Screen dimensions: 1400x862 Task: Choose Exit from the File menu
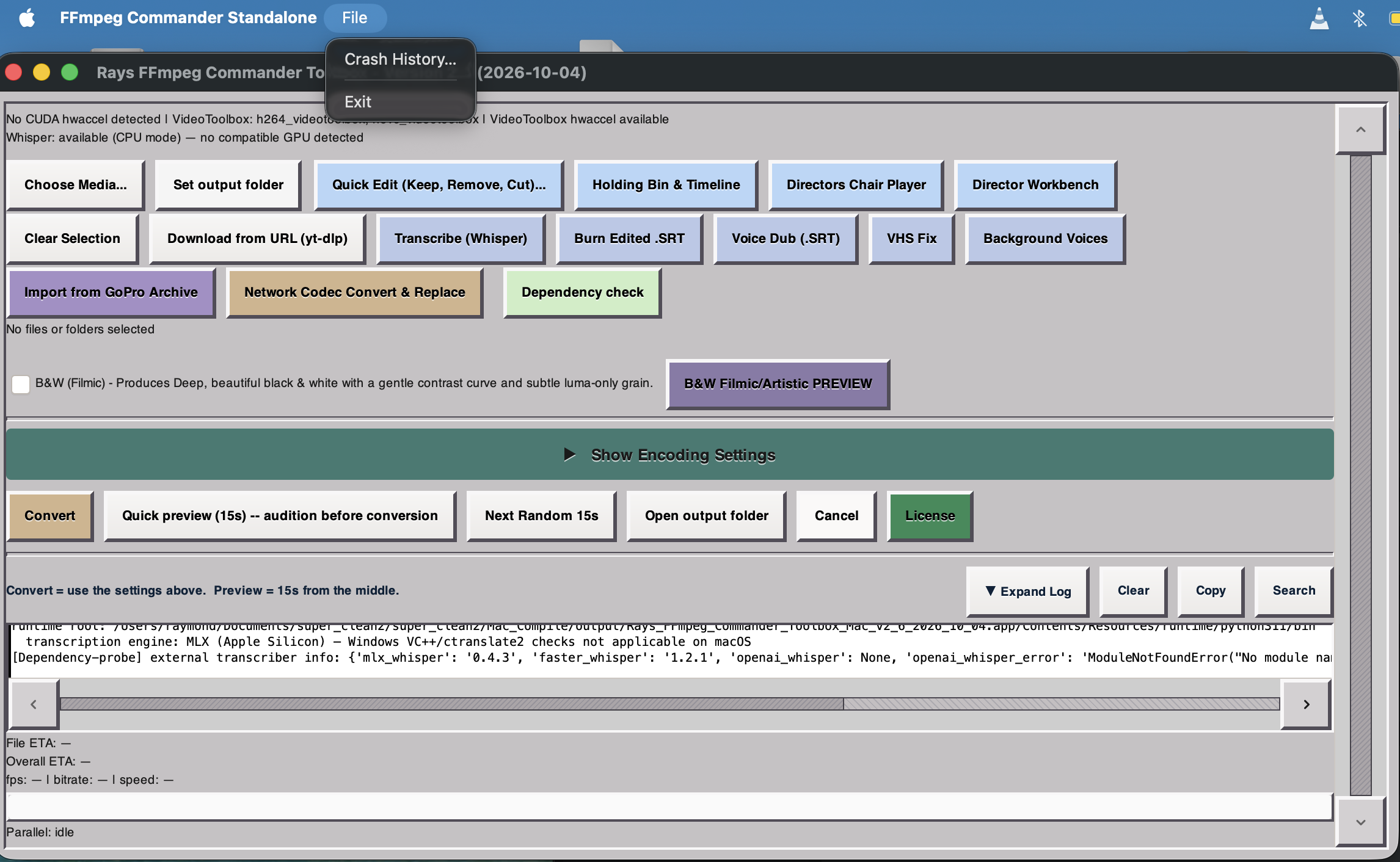tap(400, 101)
